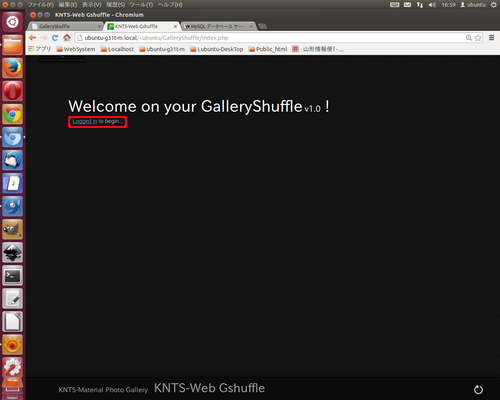Screen dimensions: 500x400
Task: Launch Firefox from the launcher
Action: pos(13,68)
